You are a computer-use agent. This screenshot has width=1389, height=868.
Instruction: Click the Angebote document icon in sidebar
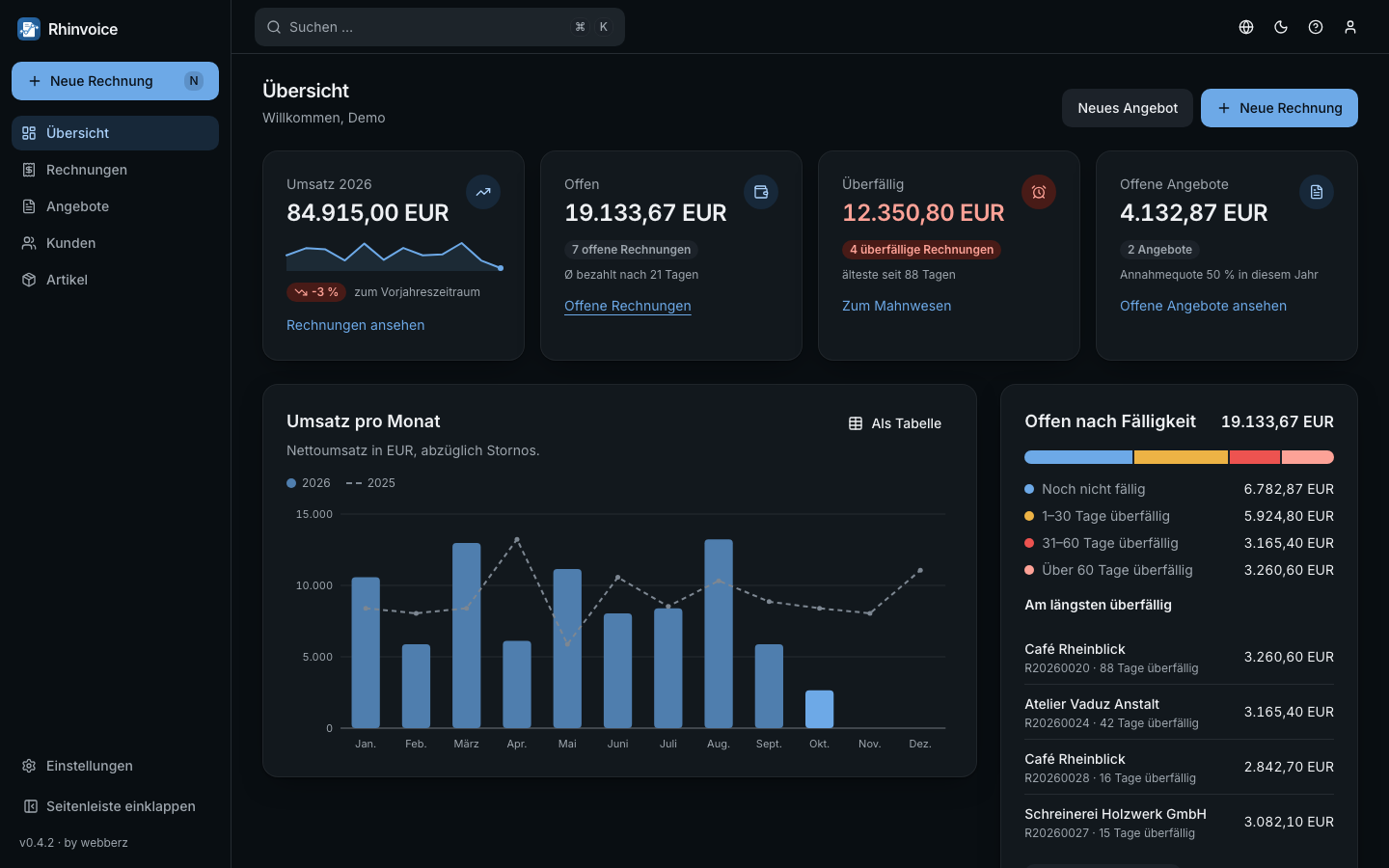tap(29, 206)
